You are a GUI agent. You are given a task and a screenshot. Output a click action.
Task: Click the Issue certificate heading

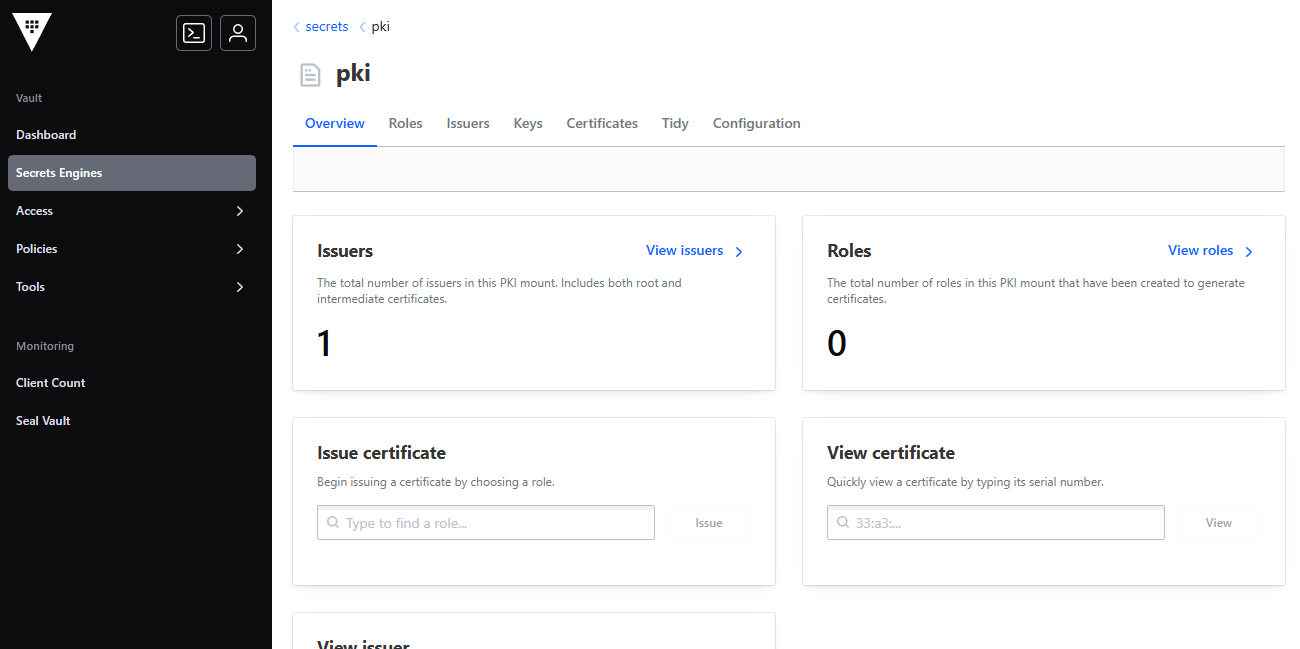382,453
